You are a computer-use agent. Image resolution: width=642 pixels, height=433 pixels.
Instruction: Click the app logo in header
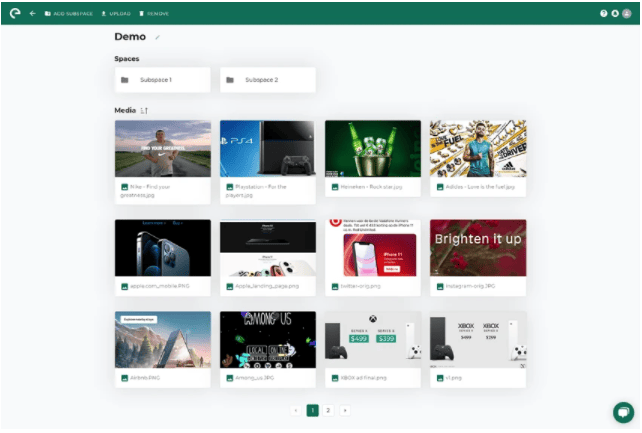click(x=15, y=14)
